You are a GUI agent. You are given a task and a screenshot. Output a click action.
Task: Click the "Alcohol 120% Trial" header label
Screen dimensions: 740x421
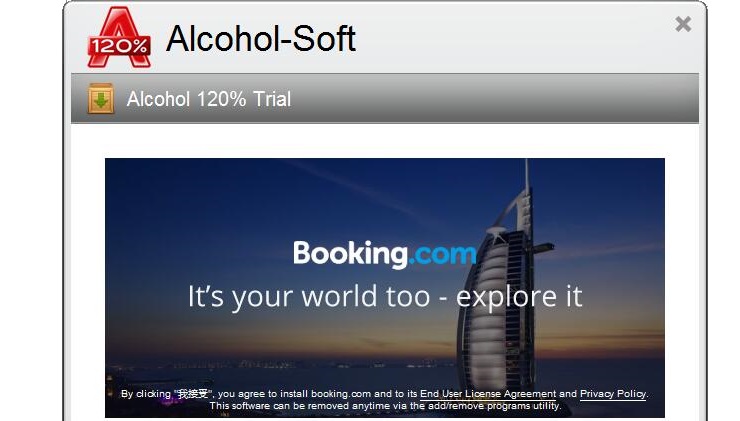click(209, 99)
